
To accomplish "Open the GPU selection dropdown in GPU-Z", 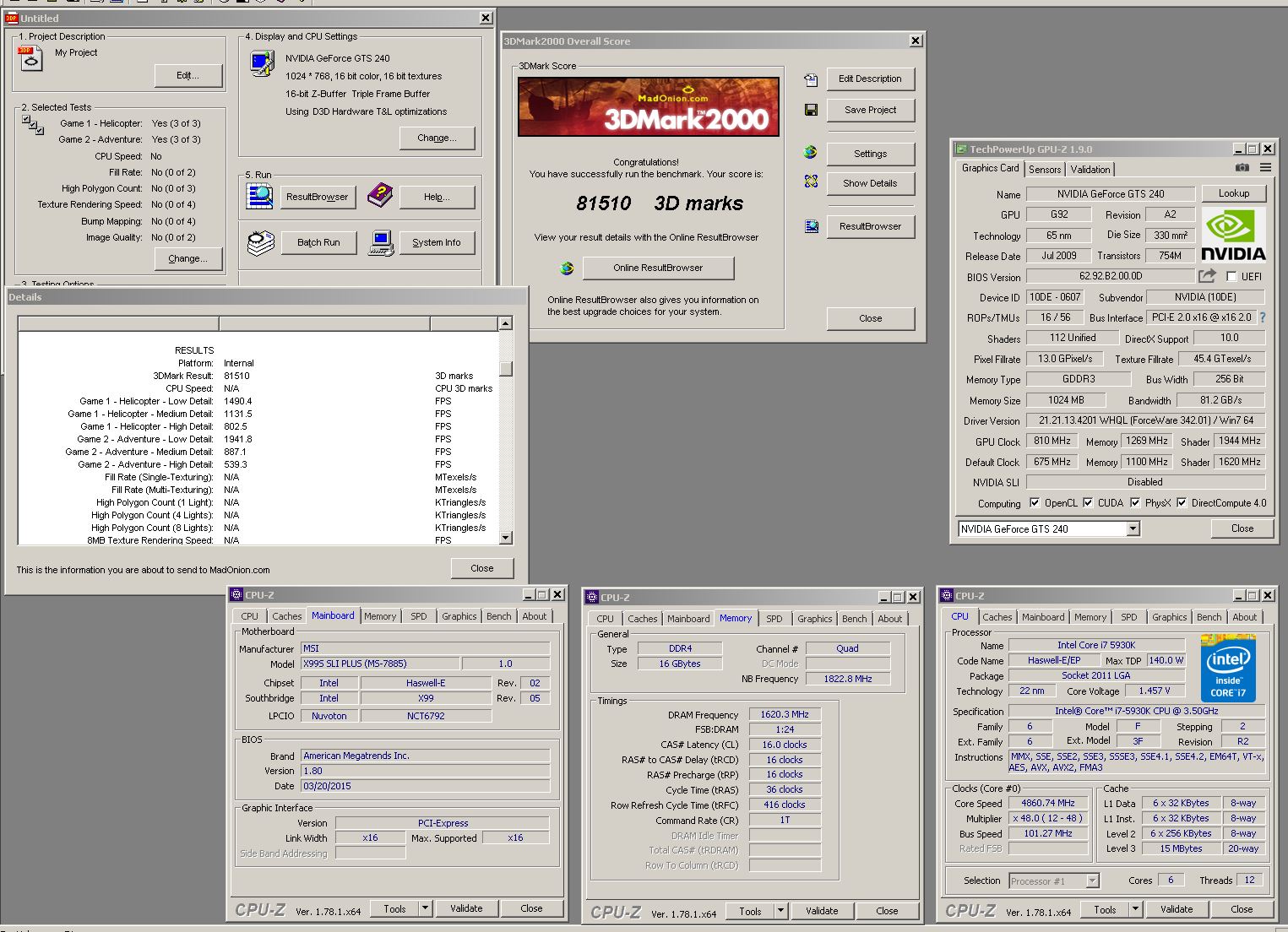I will (1133, 529).
